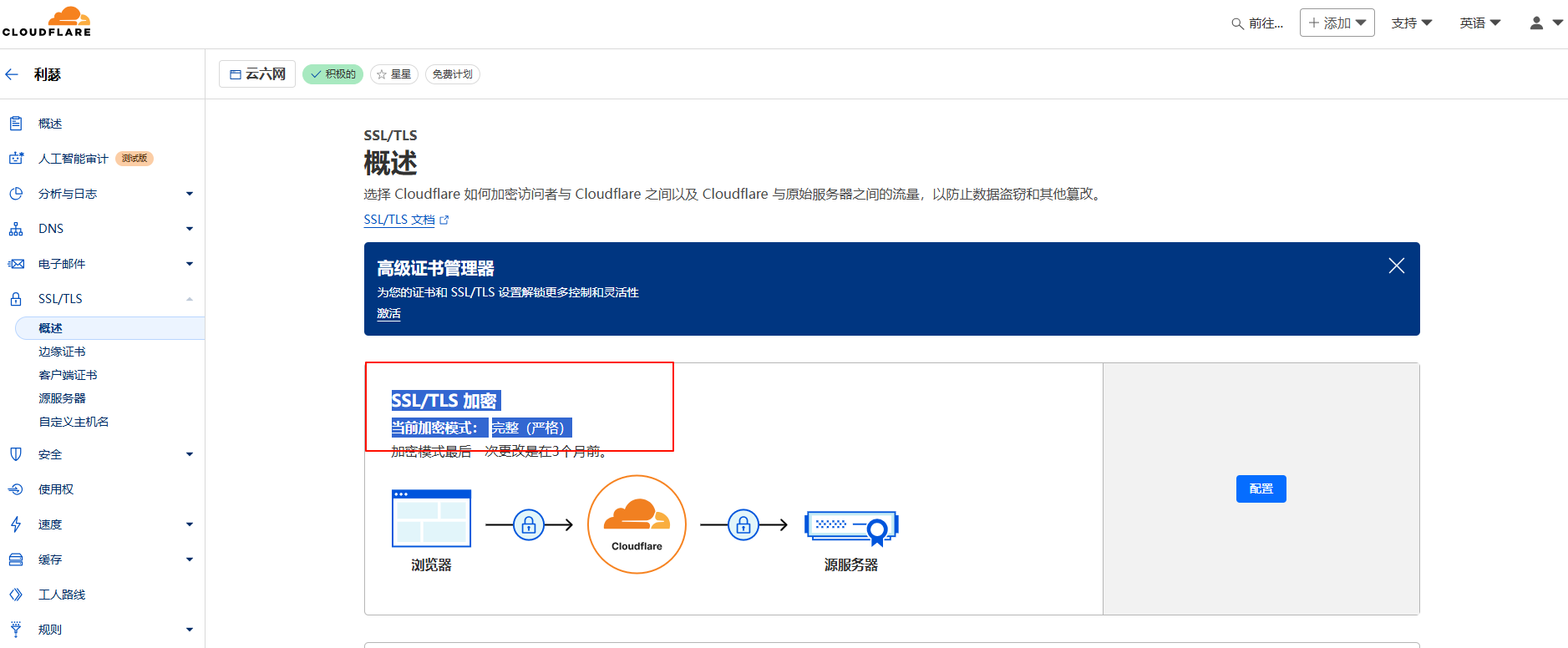Screen dimensions: 1568x648
Task: Click the 源服务器 certificate icon in diagram
Action: pos(851,528)
